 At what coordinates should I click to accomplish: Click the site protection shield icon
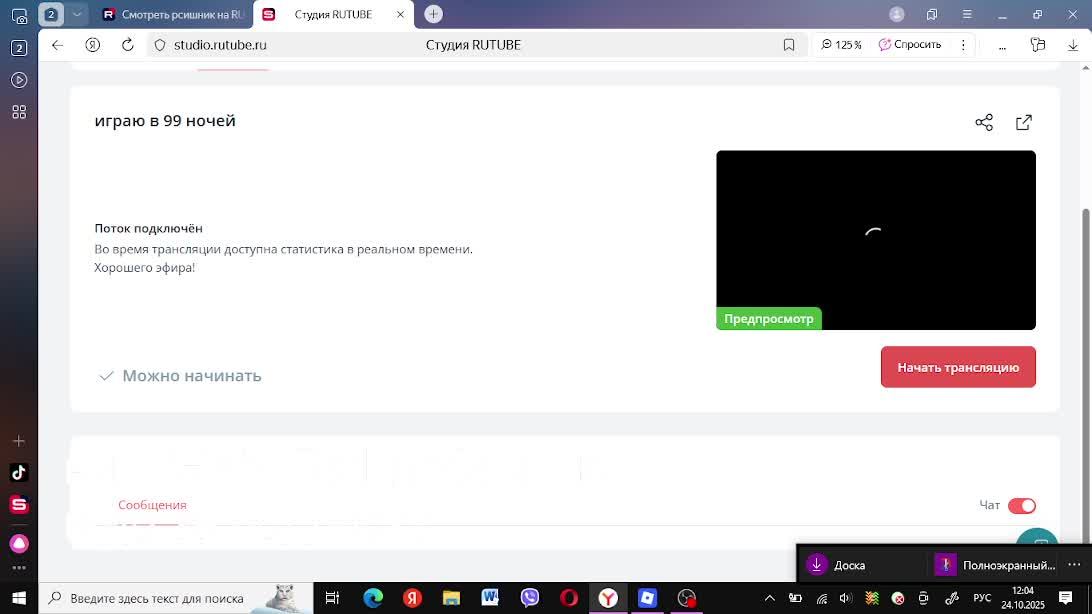pyautogui.click(x=159, y=45)
